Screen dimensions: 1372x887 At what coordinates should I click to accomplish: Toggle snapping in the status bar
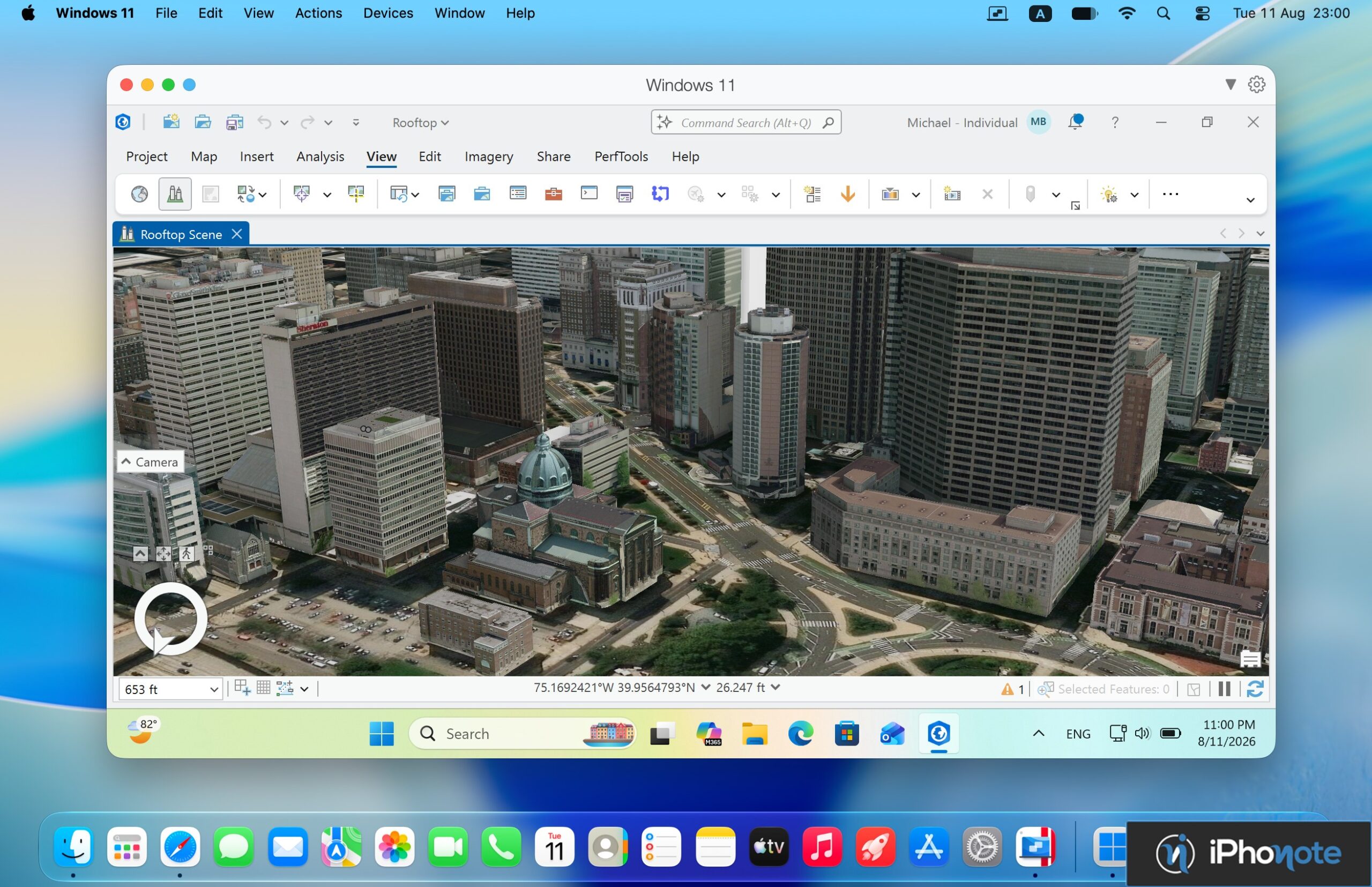pos(285,688)
